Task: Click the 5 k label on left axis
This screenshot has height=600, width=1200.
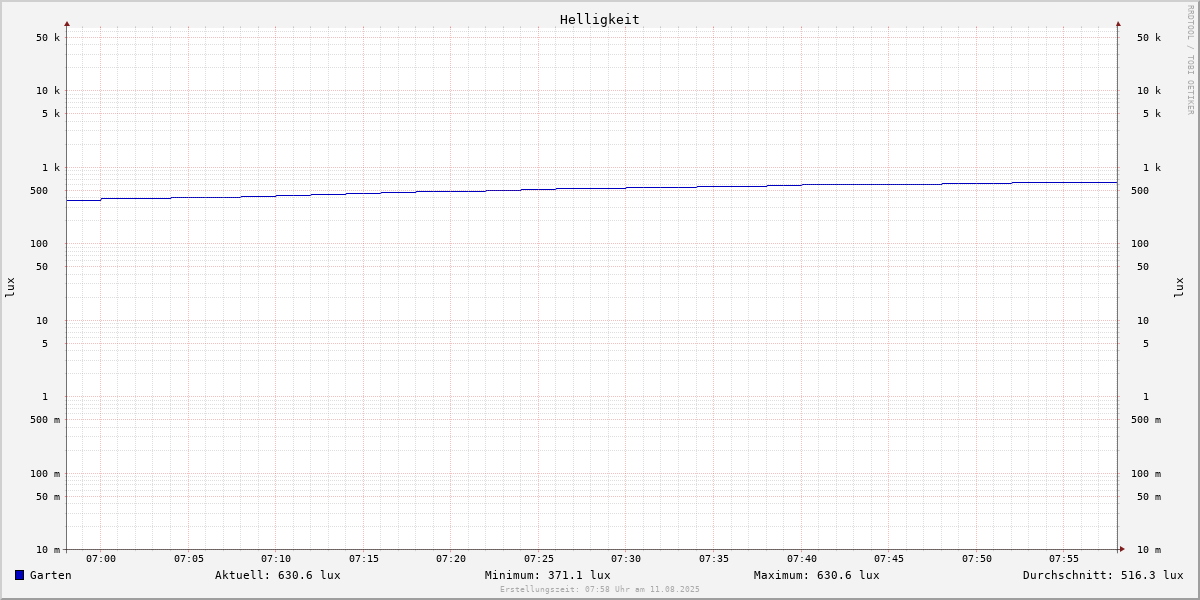Action: [51, 114]
